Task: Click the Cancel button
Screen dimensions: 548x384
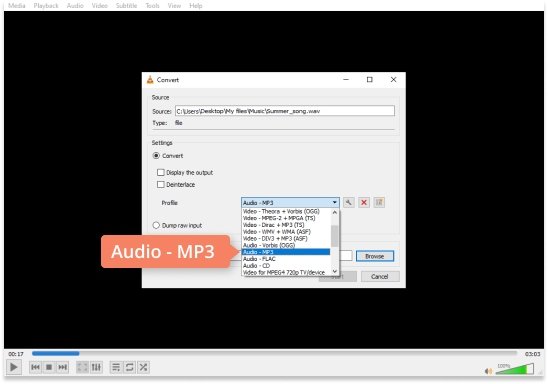Action: coord(380,277)
